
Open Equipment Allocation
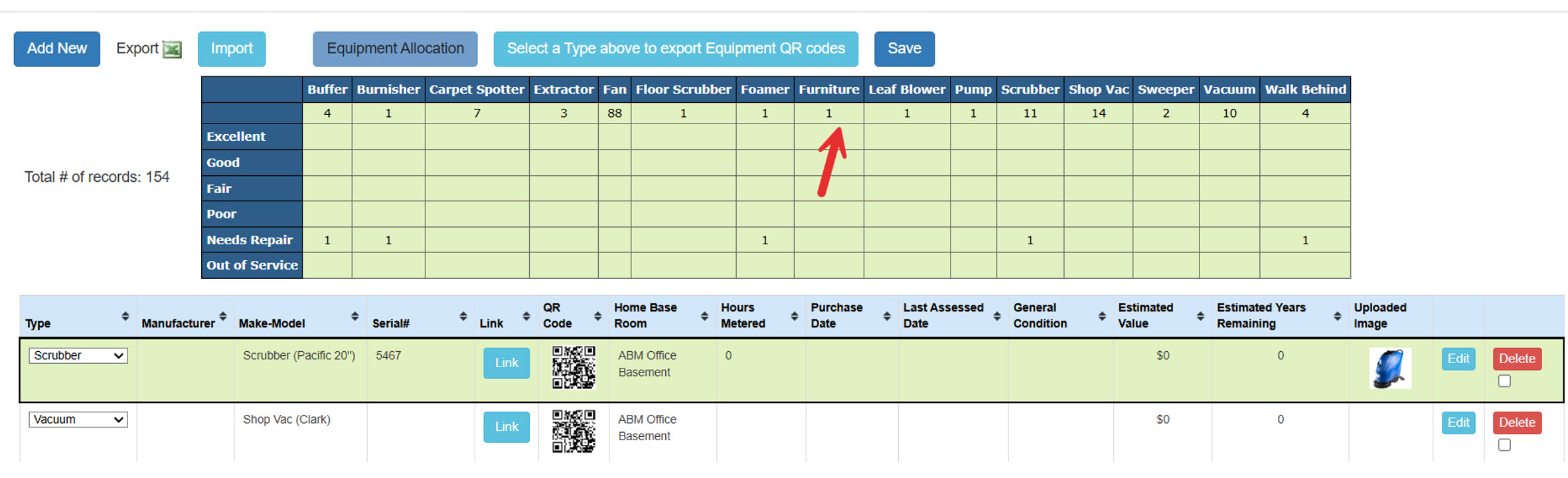pos(395,48)
